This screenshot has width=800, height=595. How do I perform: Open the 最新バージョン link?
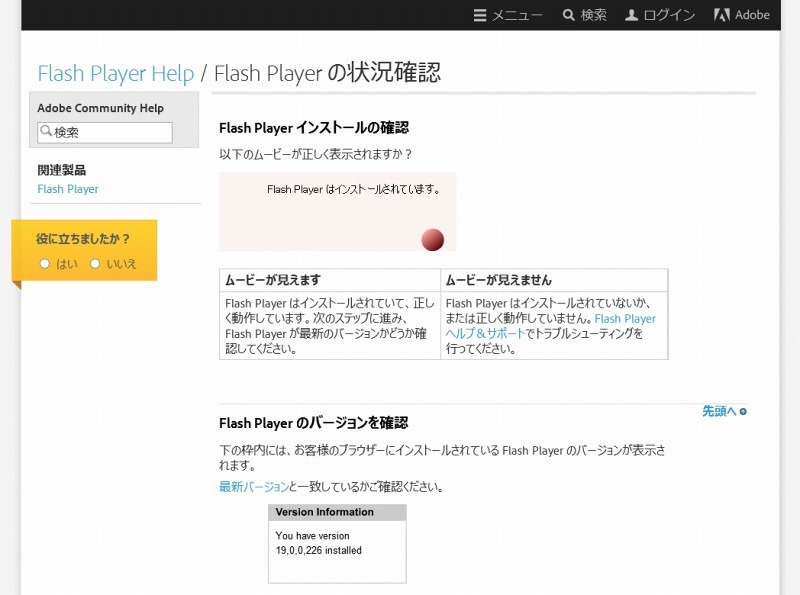coord(254,487)
